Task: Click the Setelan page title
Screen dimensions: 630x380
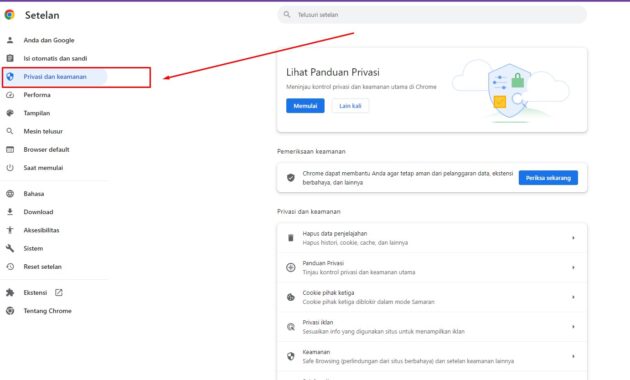Action: click(42, 15)
